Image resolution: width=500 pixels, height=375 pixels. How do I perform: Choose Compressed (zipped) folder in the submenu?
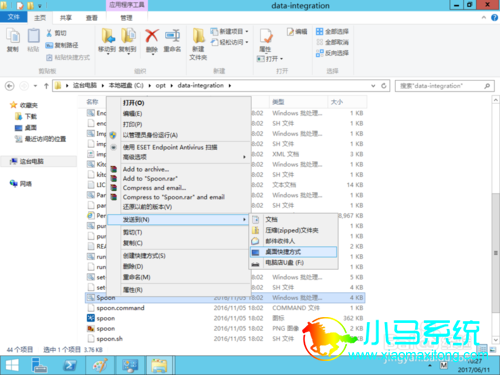point(293,230)
